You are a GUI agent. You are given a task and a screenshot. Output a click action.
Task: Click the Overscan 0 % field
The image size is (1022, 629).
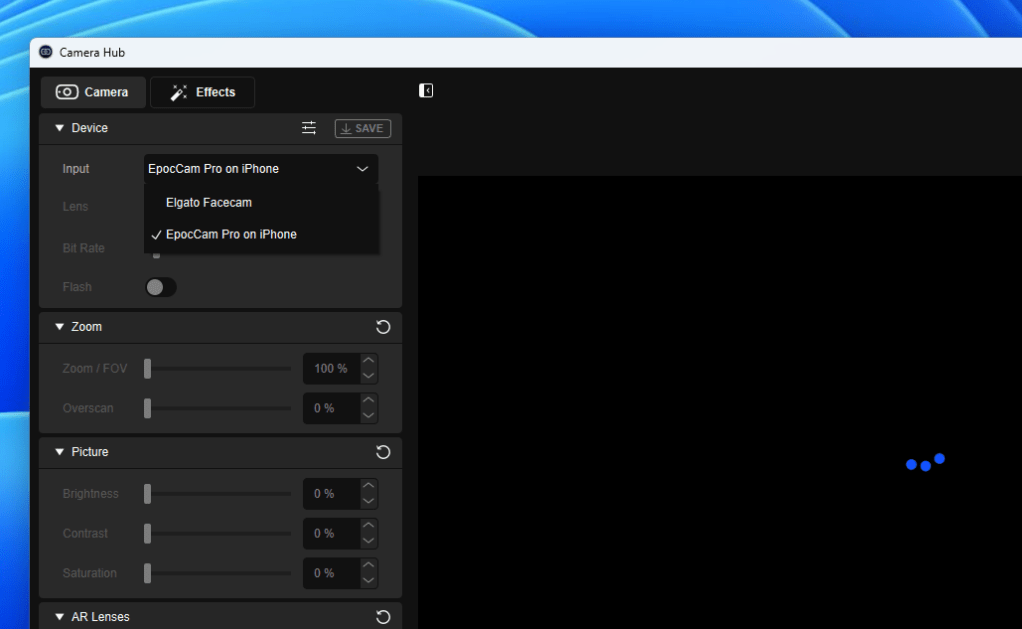point(331,408)
